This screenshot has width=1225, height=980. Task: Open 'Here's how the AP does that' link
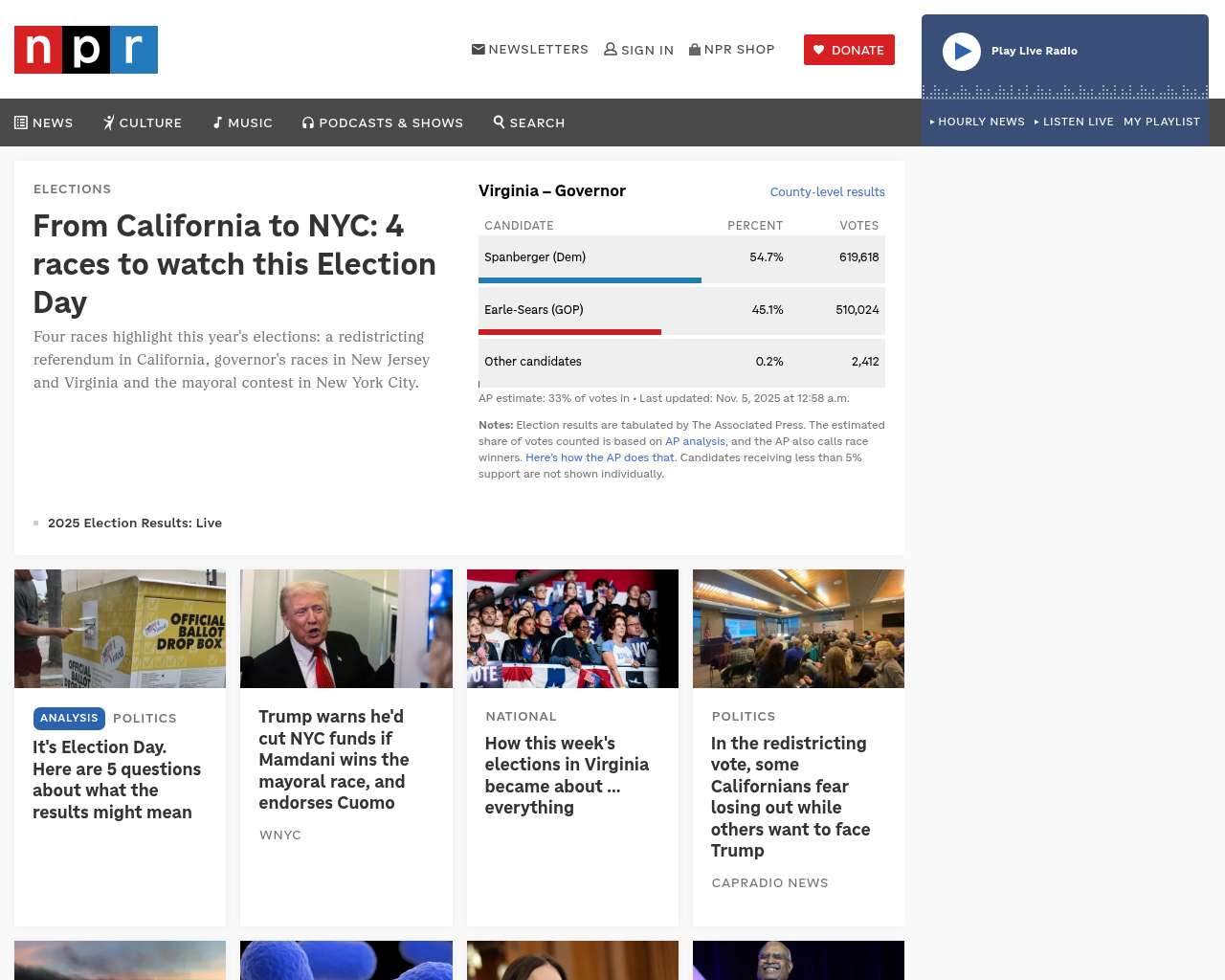(x=600, y=457)
